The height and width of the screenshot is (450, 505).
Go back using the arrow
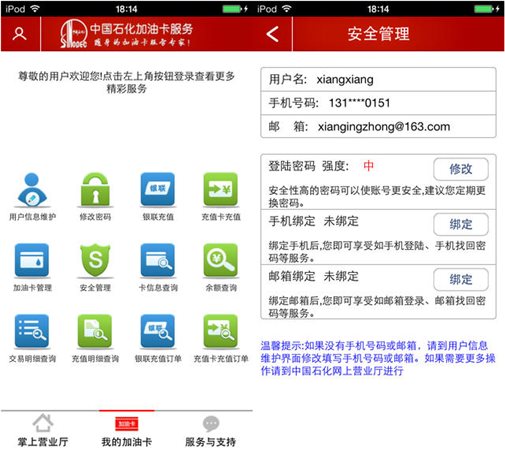(272, 34)
